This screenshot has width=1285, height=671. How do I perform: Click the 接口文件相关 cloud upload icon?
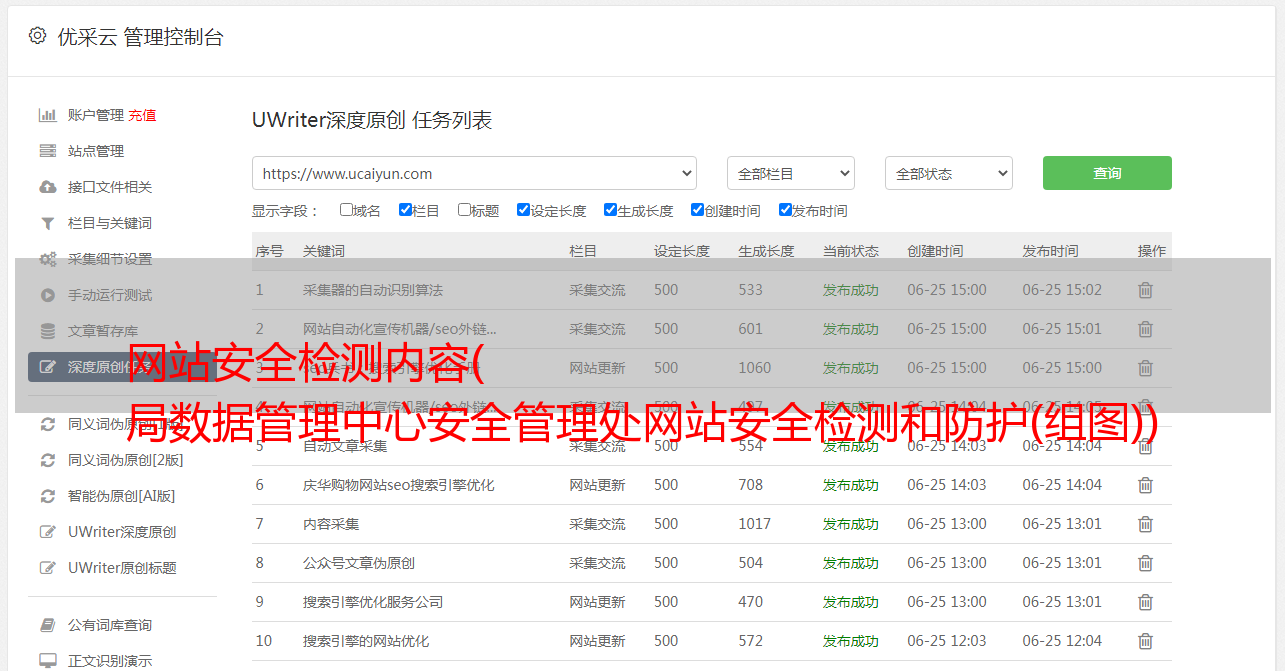pos(47,187)
